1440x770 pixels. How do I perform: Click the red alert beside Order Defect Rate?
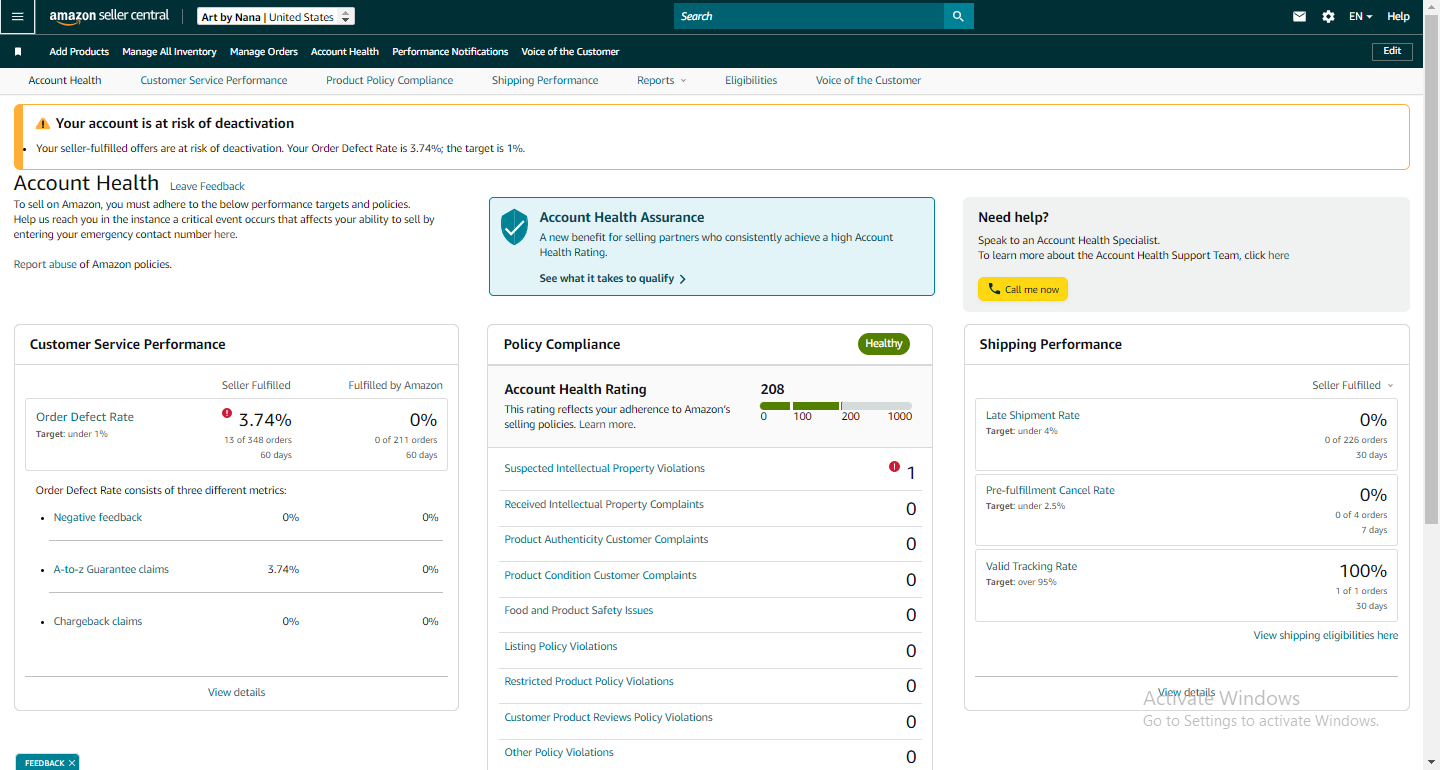coord(227,413)
